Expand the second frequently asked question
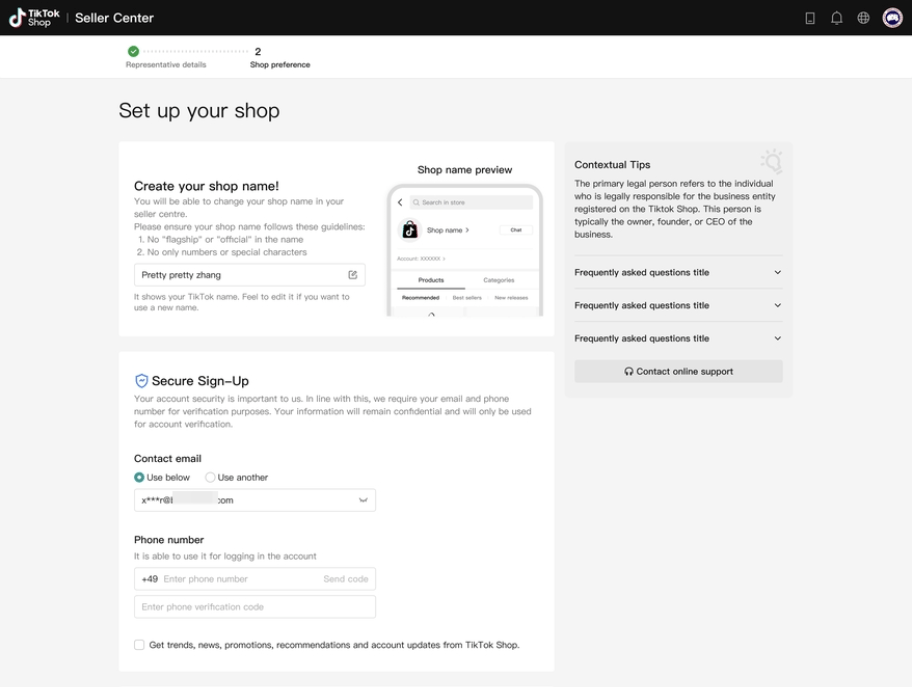The height and width of the screenshot is (687, 912). 678,305
